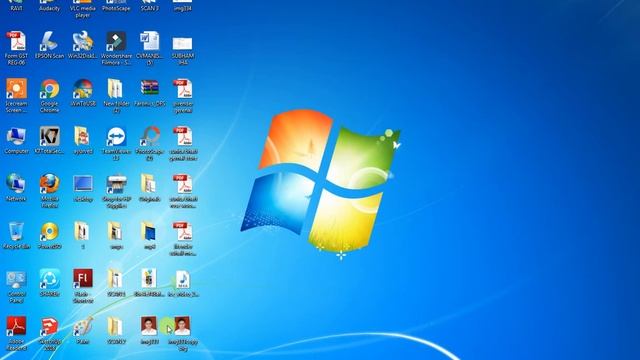Open the mp4 folder with blue contents
This screenshot has width=640, height=360.
click(149, 231)
